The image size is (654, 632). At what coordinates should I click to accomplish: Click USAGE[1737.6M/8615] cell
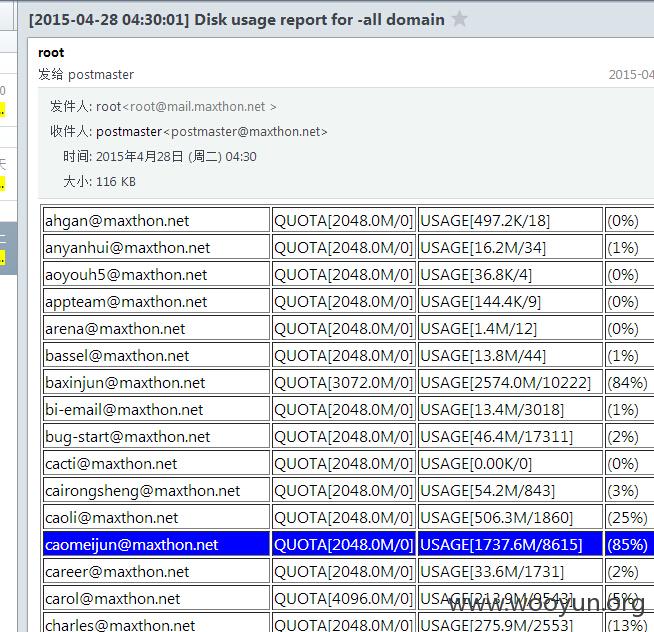tap(511, 544)
